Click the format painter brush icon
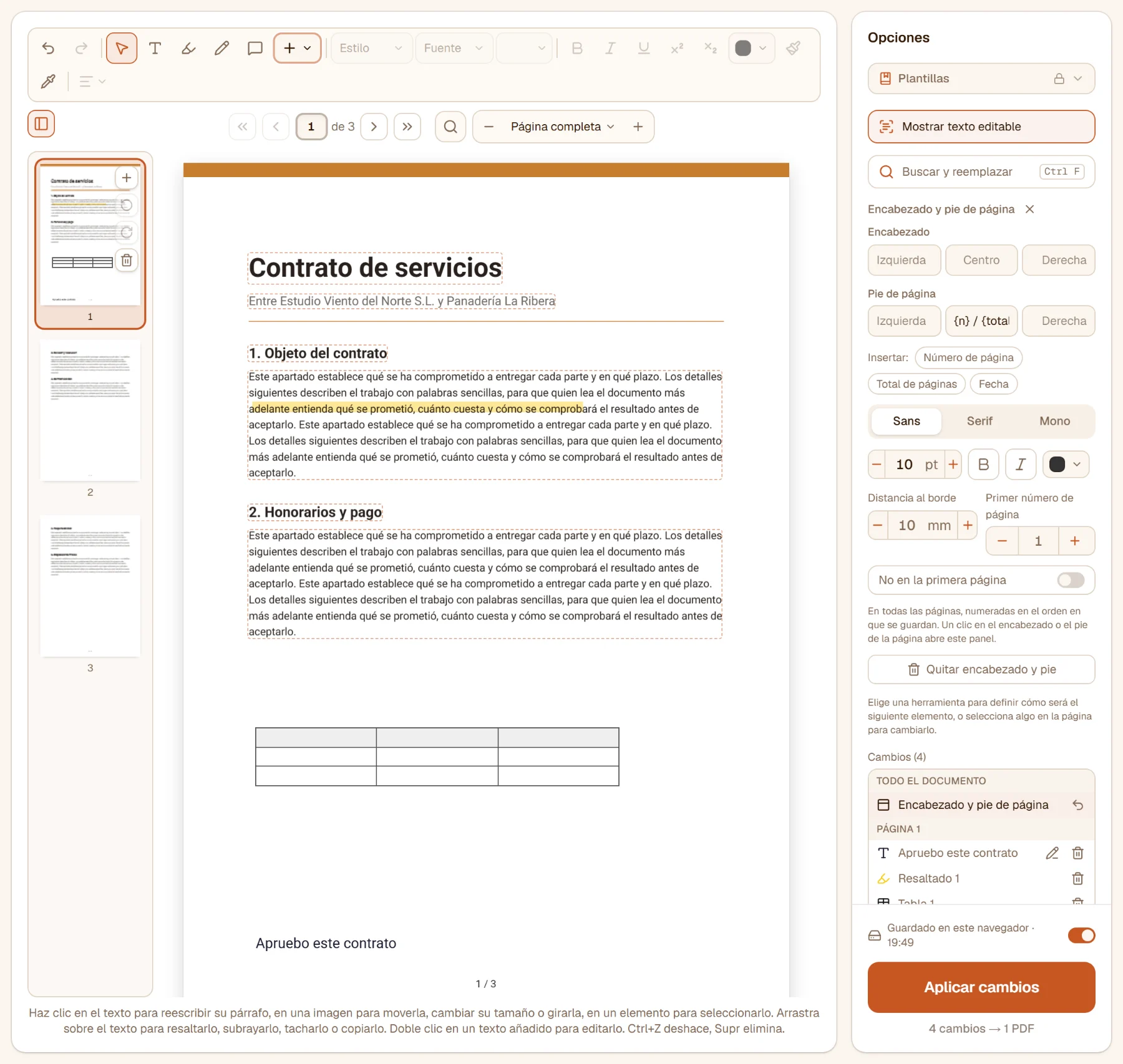1123x1064 pixels. pyautogui.click(x=794, y=48)
